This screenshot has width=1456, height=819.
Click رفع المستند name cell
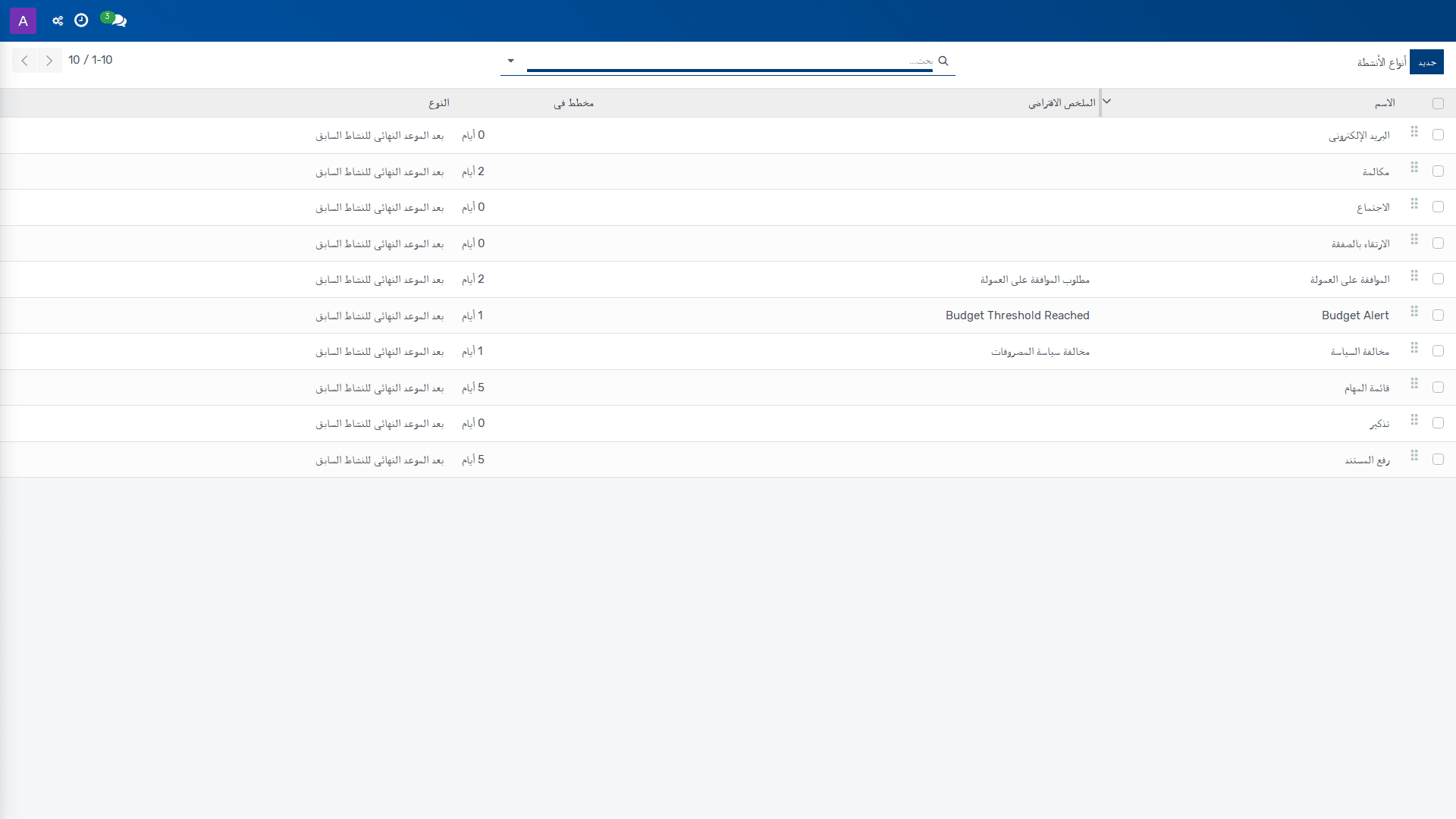tap(1367, 460)
